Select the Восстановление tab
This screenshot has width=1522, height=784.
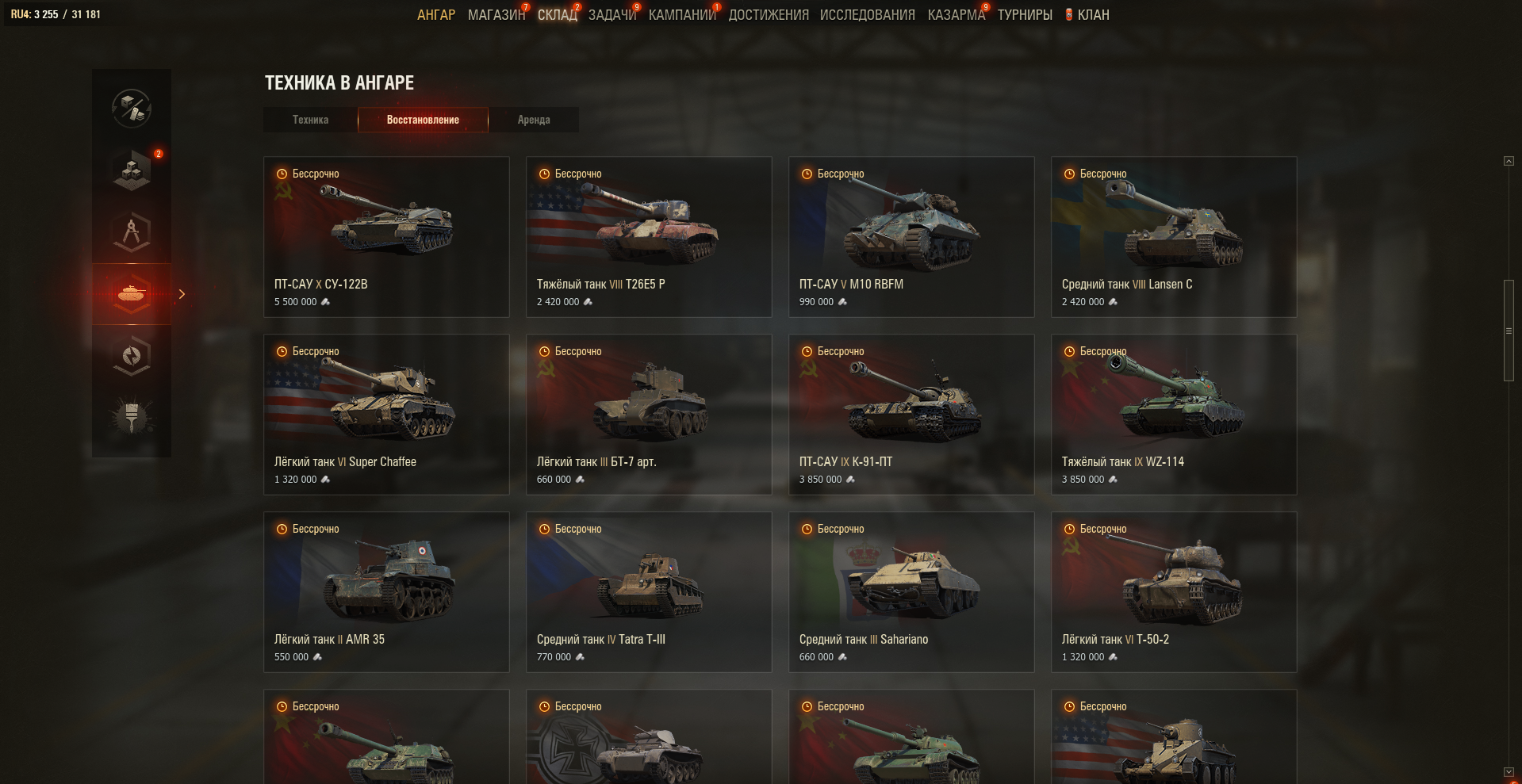pyautogui.click(x=423, y=120)
